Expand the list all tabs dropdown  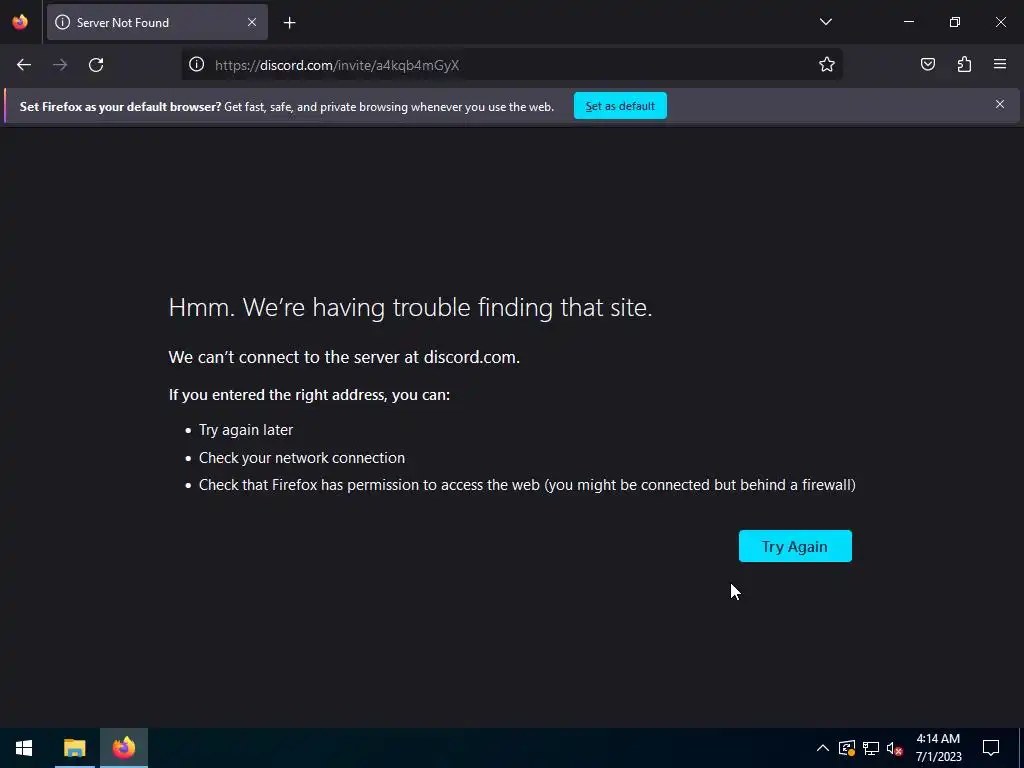[825, 22]
